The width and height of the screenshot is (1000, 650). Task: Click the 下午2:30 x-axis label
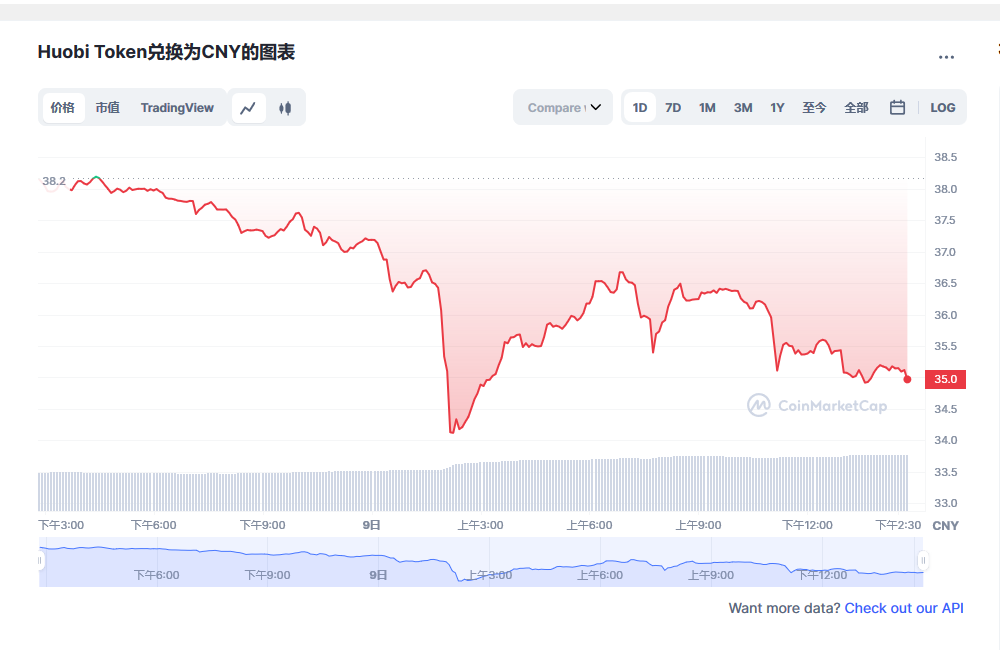click(898, 525)
